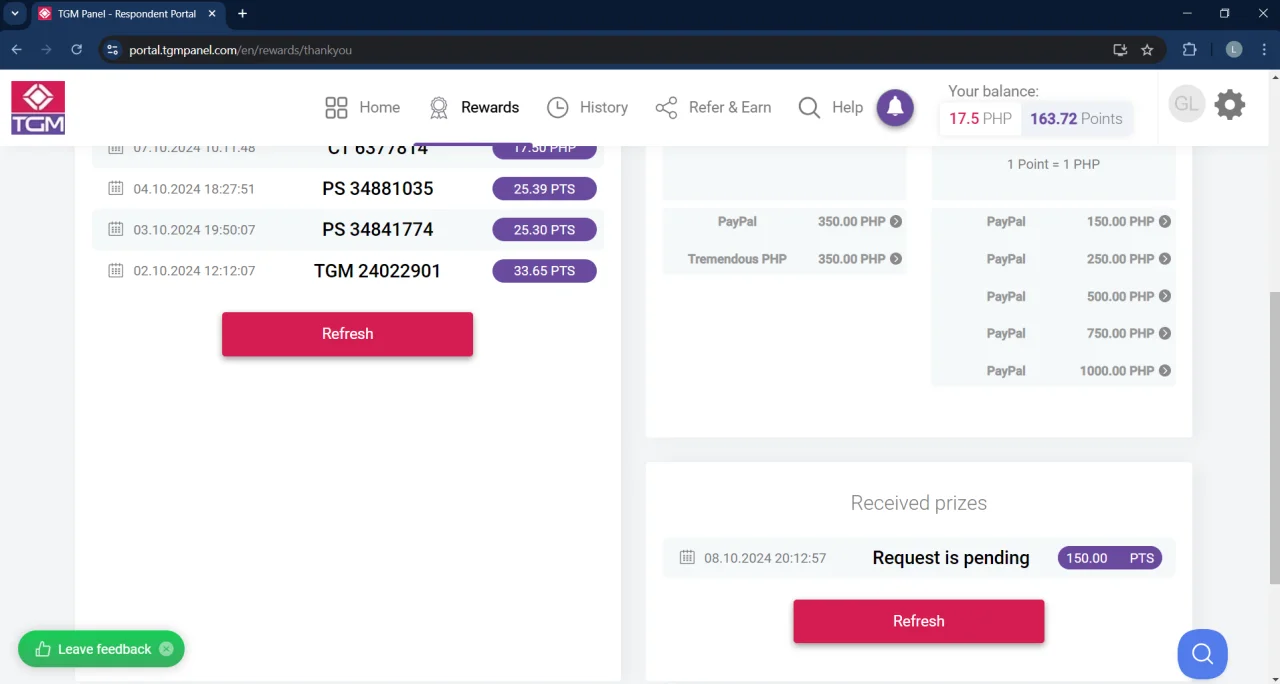Bookmark this page with the star
The image size is (1280, 684).
pos(1147,50)
